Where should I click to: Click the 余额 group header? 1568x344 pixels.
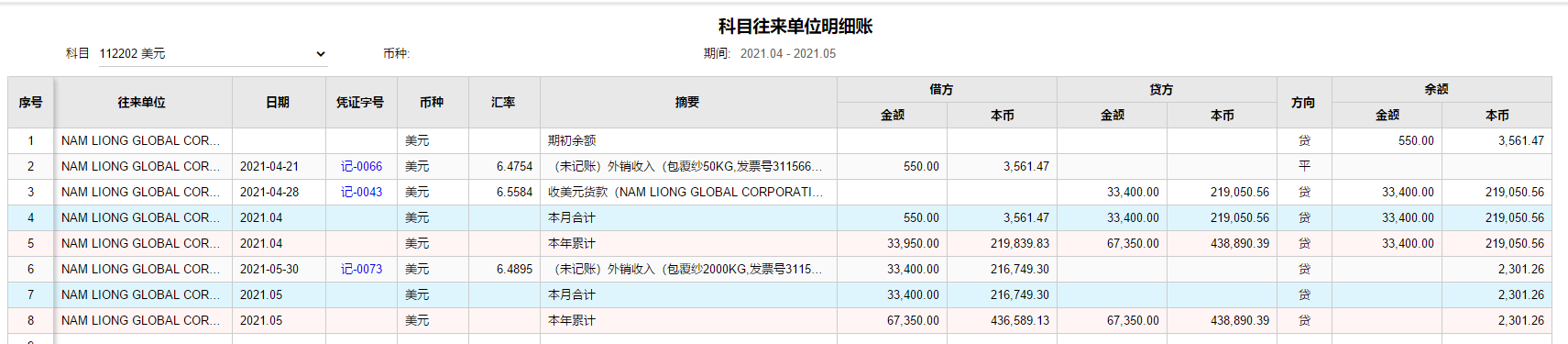1442,89
